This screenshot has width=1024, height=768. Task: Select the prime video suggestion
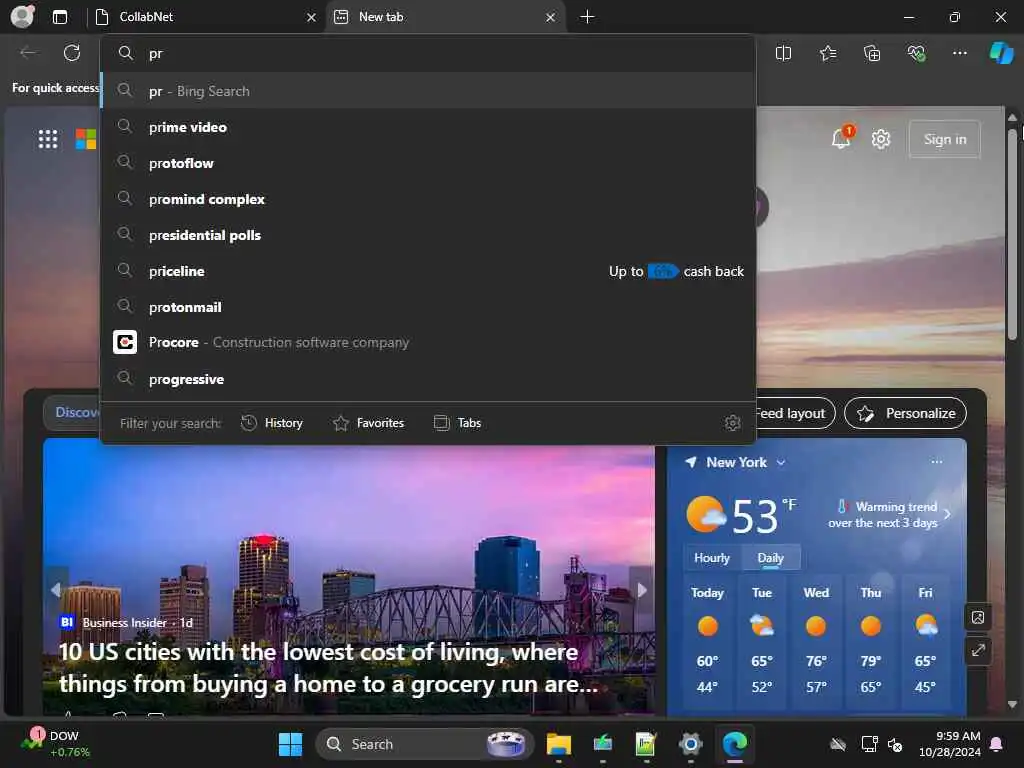click(x=428, y=127)
